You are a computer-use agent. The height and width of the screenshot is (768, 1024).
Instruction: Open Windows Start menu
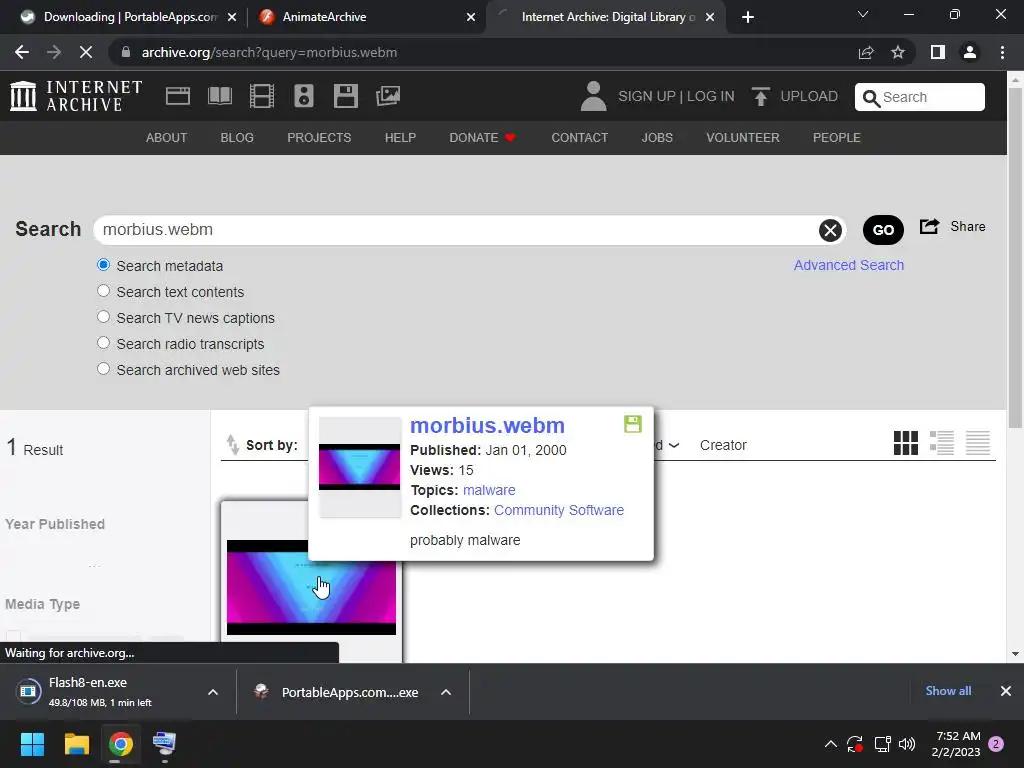(32, 744)
